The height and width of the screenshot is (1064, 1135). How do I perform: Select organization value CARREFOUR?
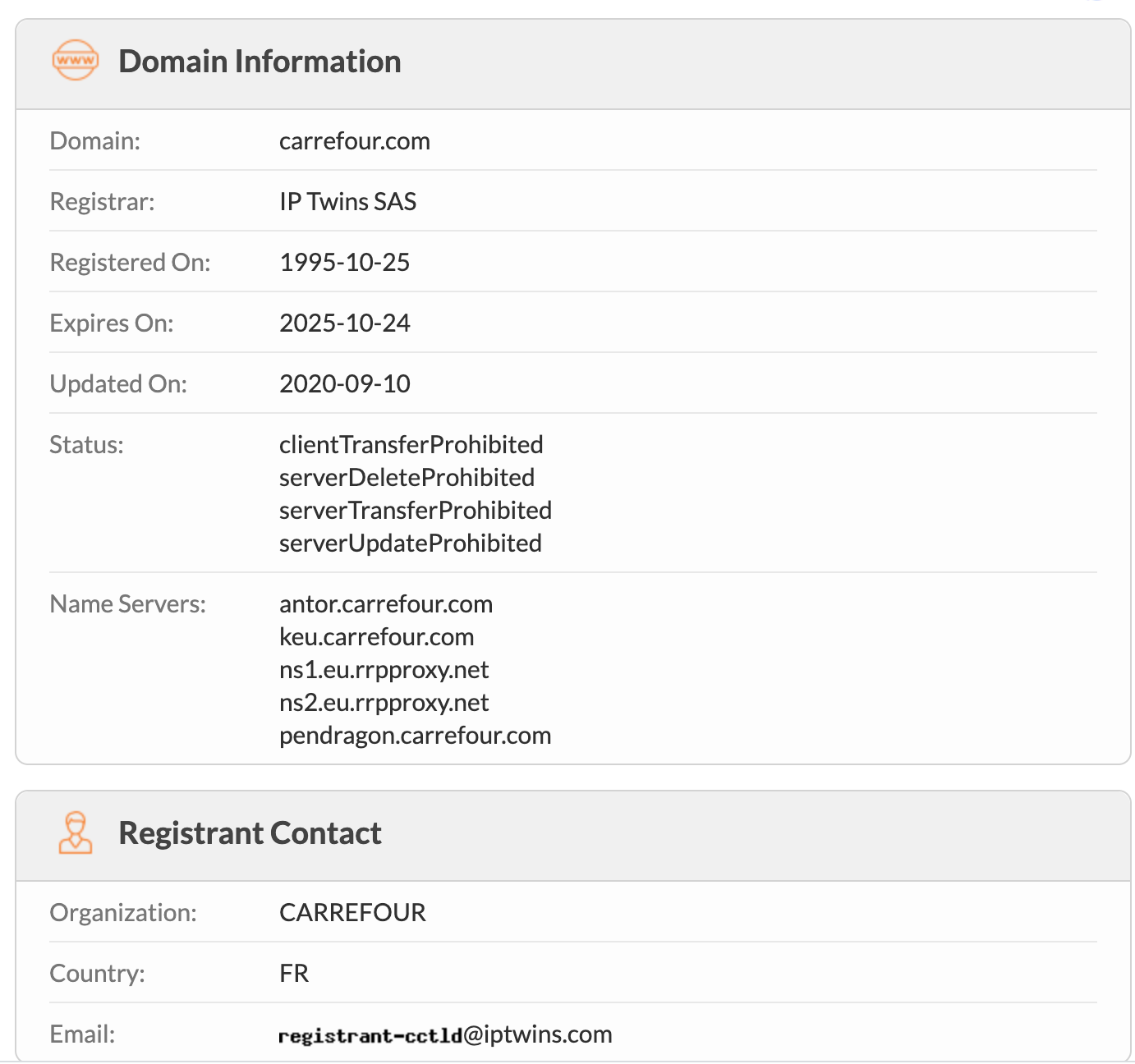coord(353,913)
